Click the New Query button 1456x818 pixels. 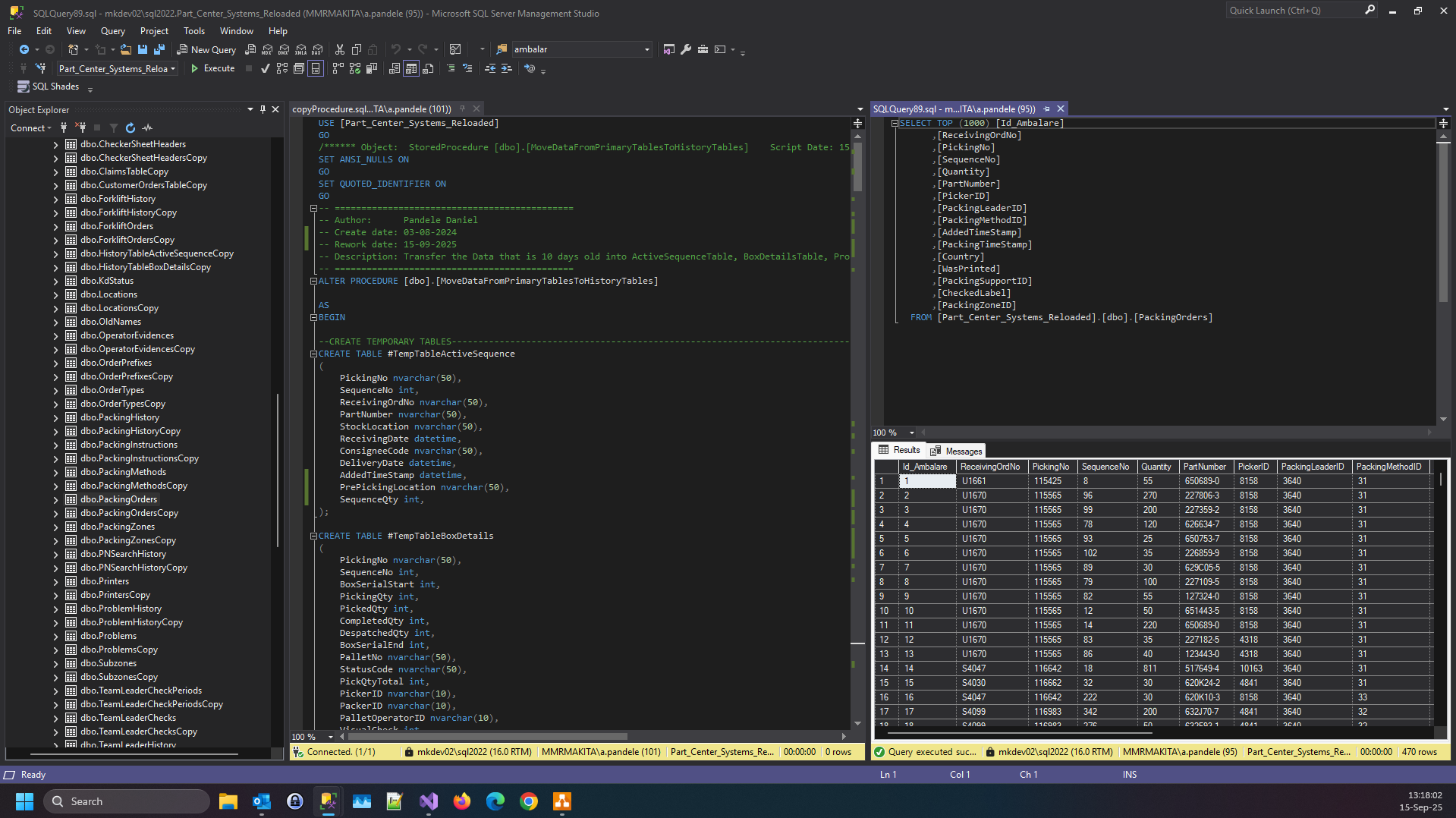(x=206, y=49)
